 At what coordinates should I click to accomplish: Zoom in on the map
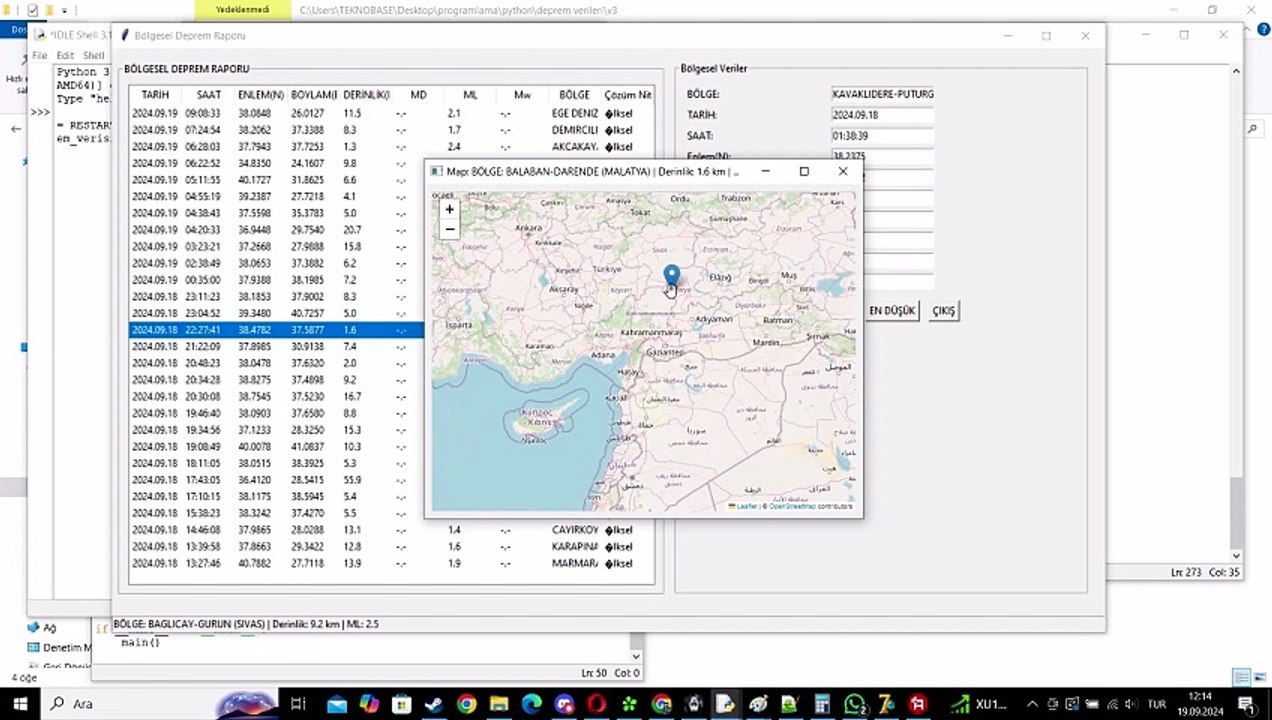449,209
